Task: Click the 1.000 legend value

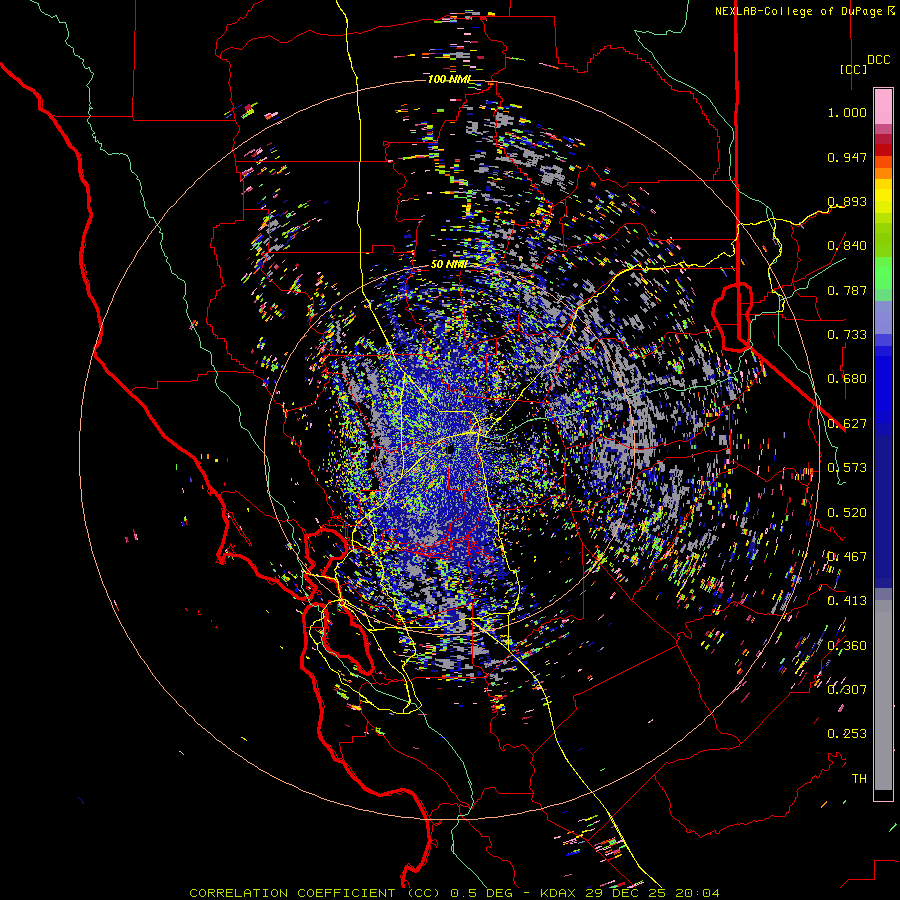Action: [x=847, y=112]
